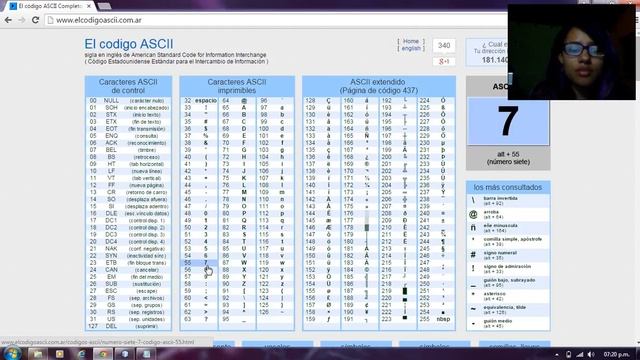Select row 00 NULL control character
The height and width of the screenshot is (360, 640).
tap(129, 100)
